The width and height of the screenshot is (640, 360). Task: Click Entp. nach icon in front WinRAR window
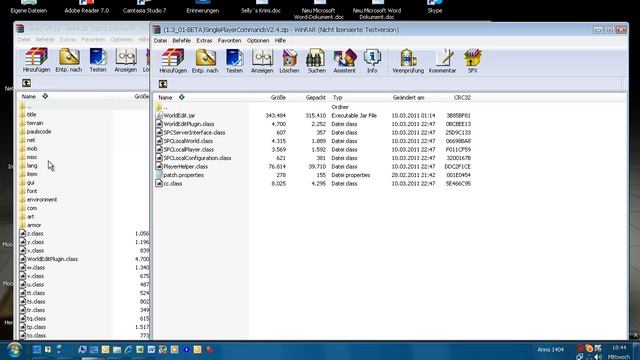tap(205, 61)
